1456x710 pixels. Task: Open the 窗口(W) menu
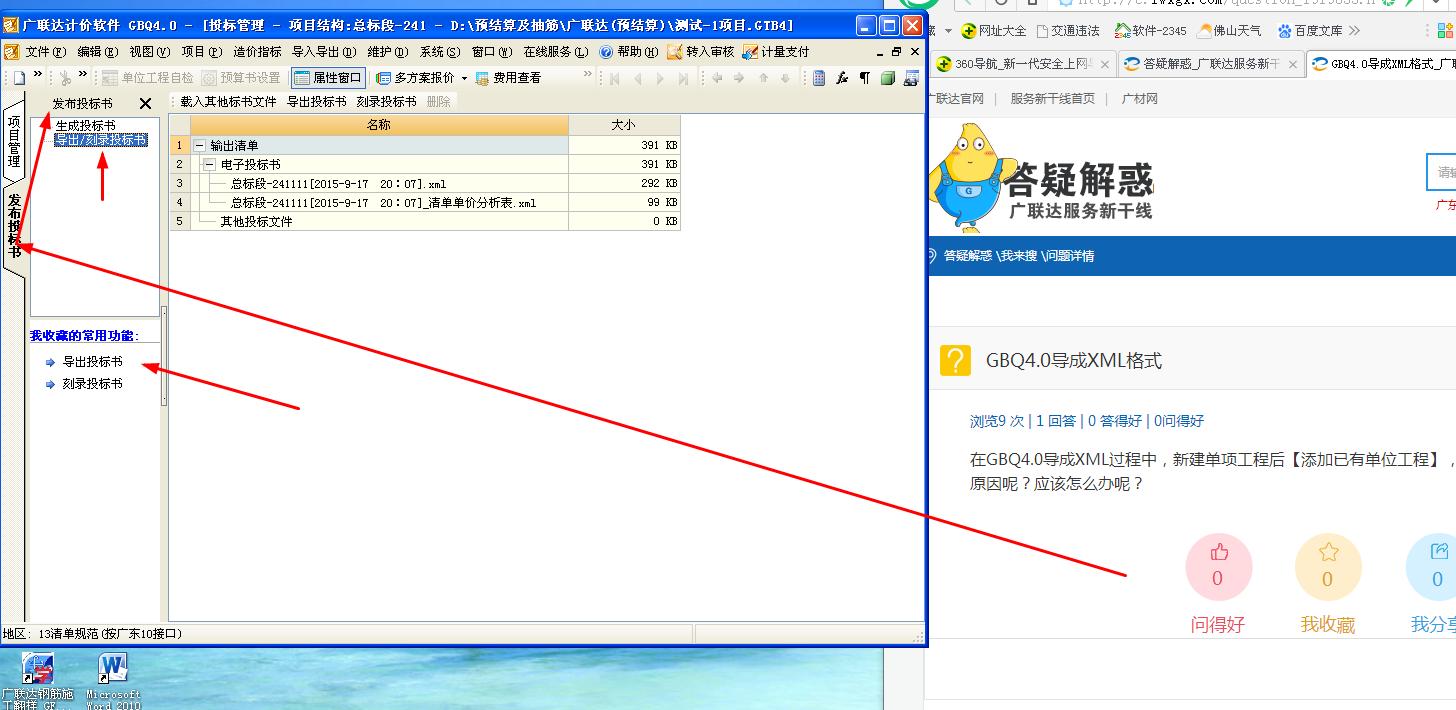point(492,52)
